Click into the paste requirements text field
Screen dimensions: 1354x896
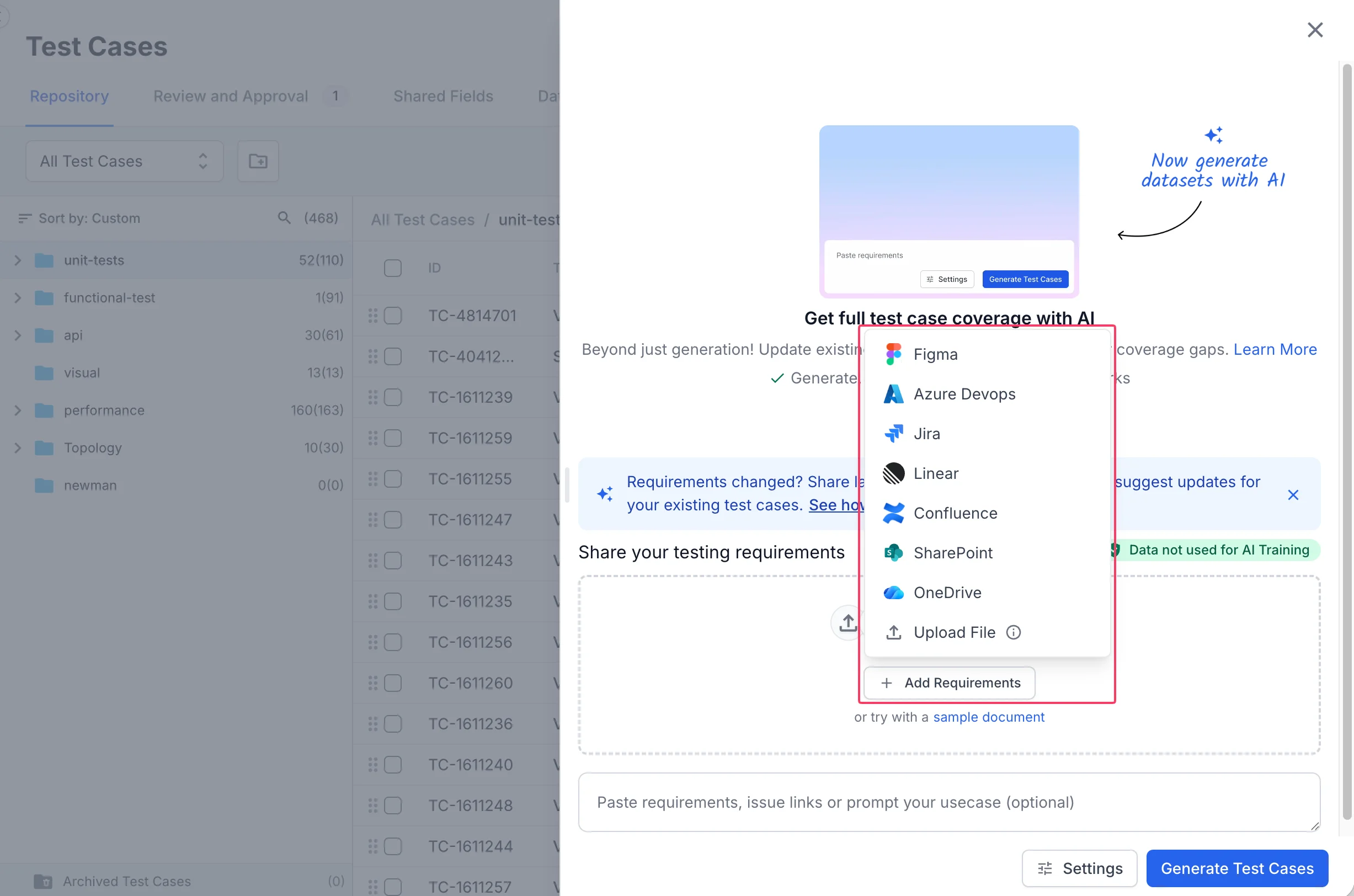point(948,802)
